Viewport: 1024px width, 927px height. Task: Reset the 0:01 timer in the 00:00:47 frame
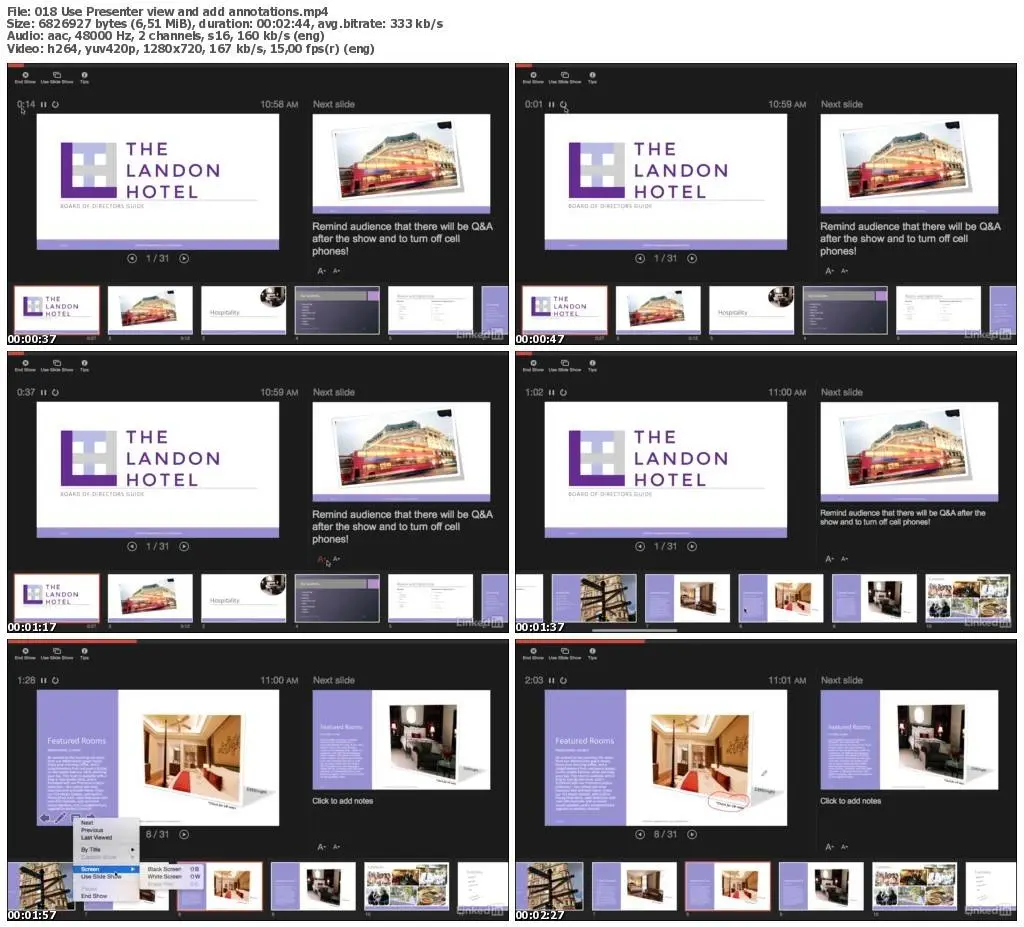tap(564, 105)
